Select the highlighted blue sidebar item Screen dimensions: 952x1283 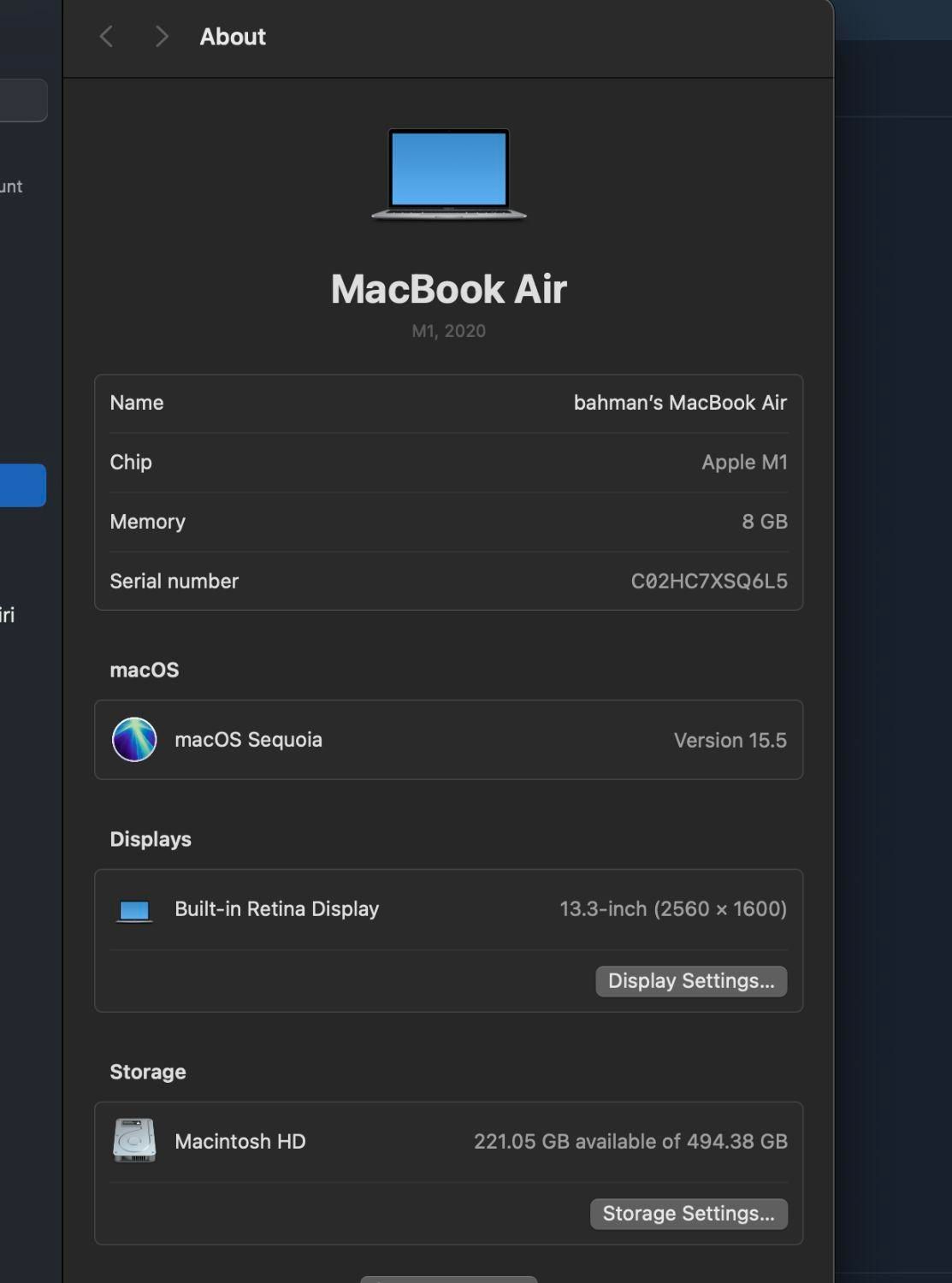22,486
